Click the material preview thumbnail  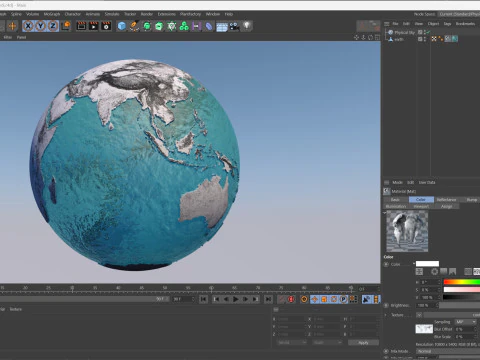click(407, 231)
